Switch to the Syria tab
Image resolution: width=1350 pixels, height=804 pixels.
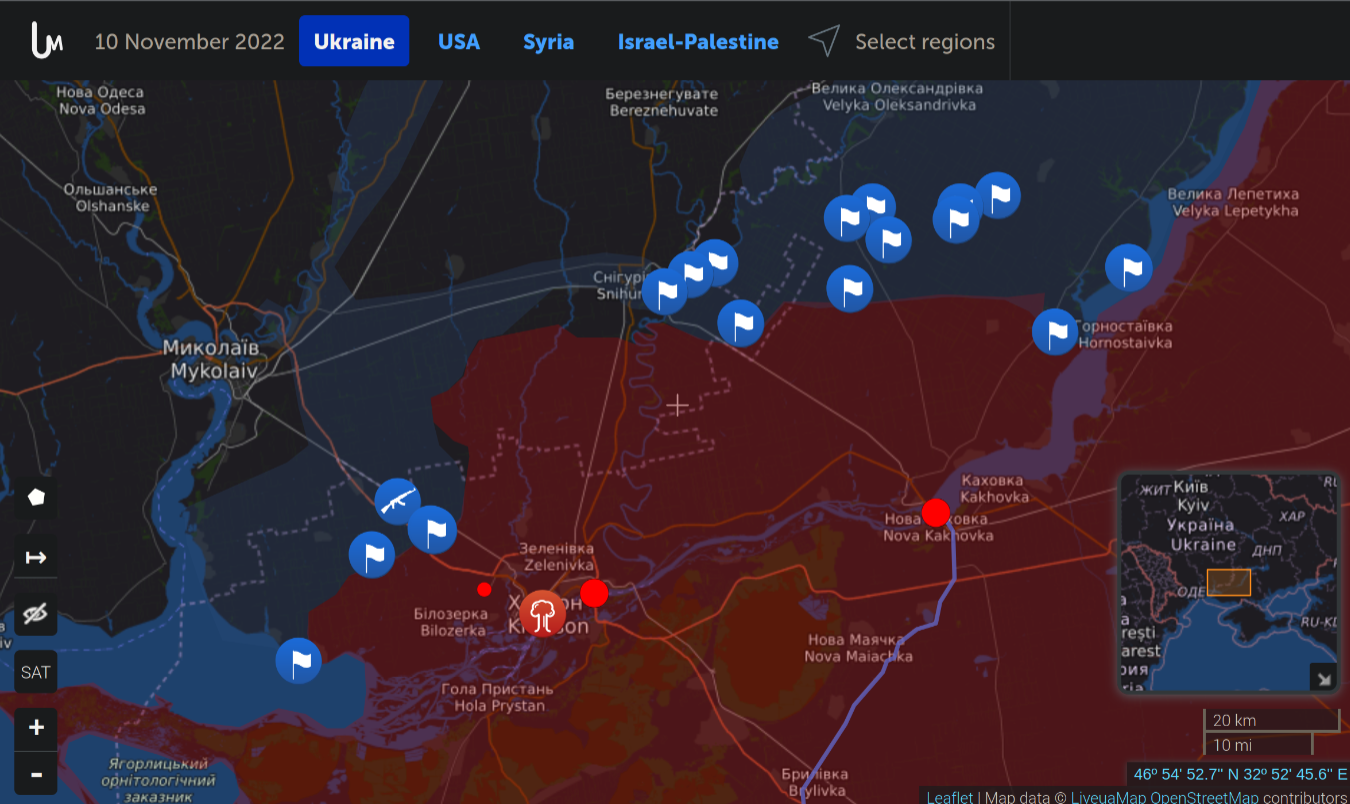[x=548, y=42]
